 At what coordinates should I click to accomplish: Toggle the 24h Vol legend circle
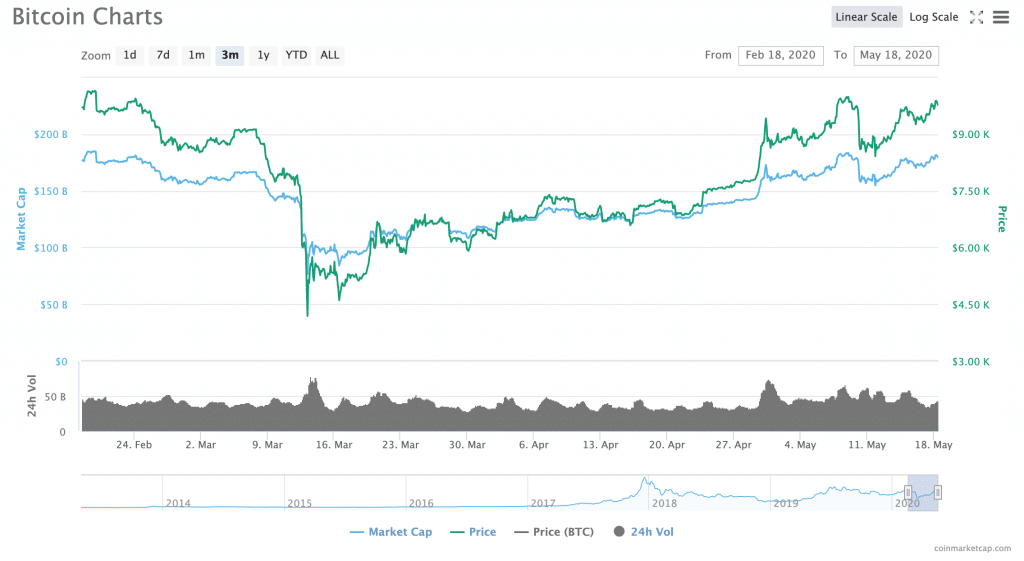[618, 532]
